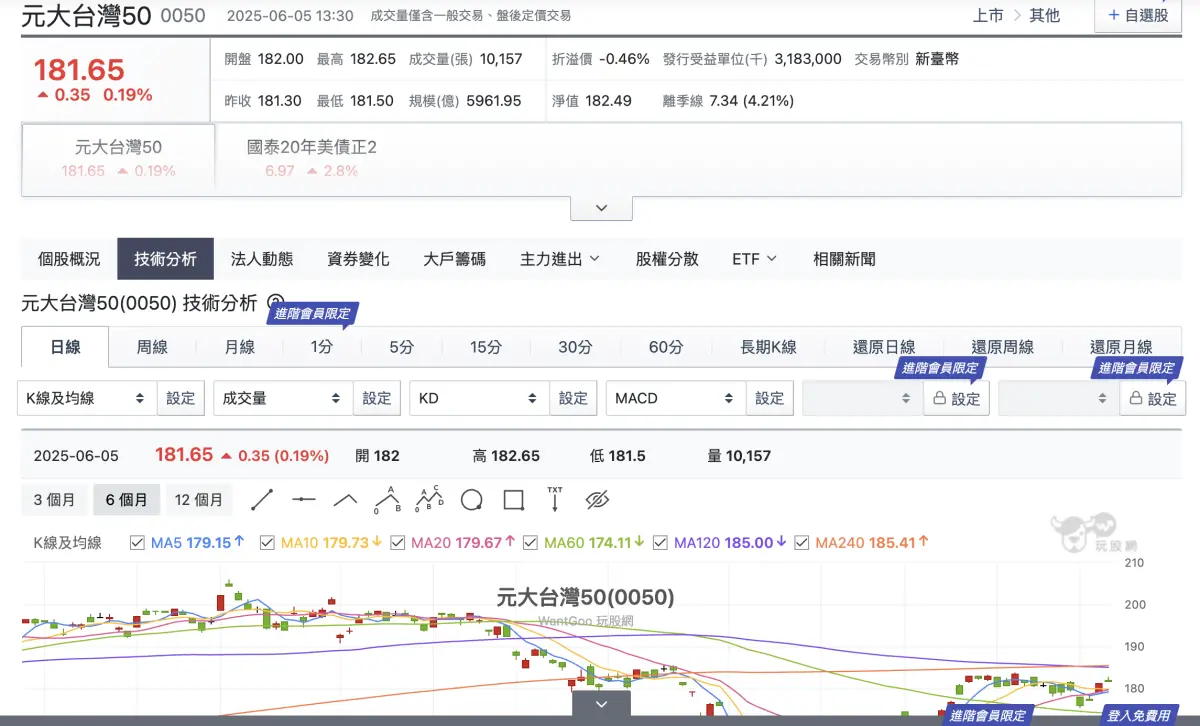The image size is (1200, 726).
Task: Select the 12 個月 time range
Action: pos(198,499)
